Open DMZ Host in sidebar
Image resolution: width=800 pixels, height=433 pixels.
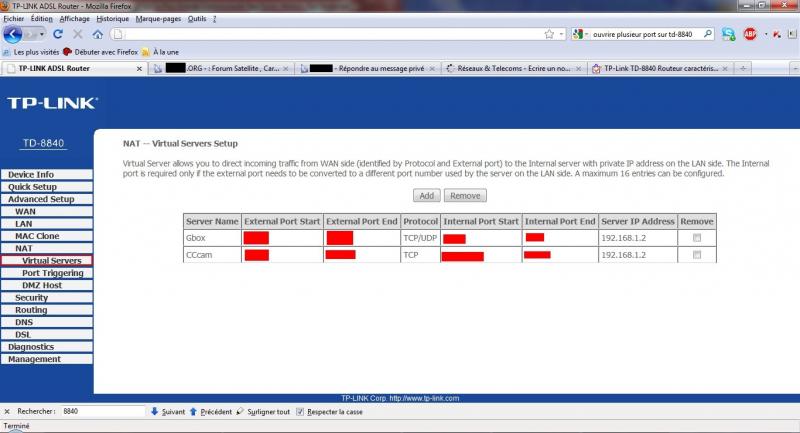pos(46,285)
